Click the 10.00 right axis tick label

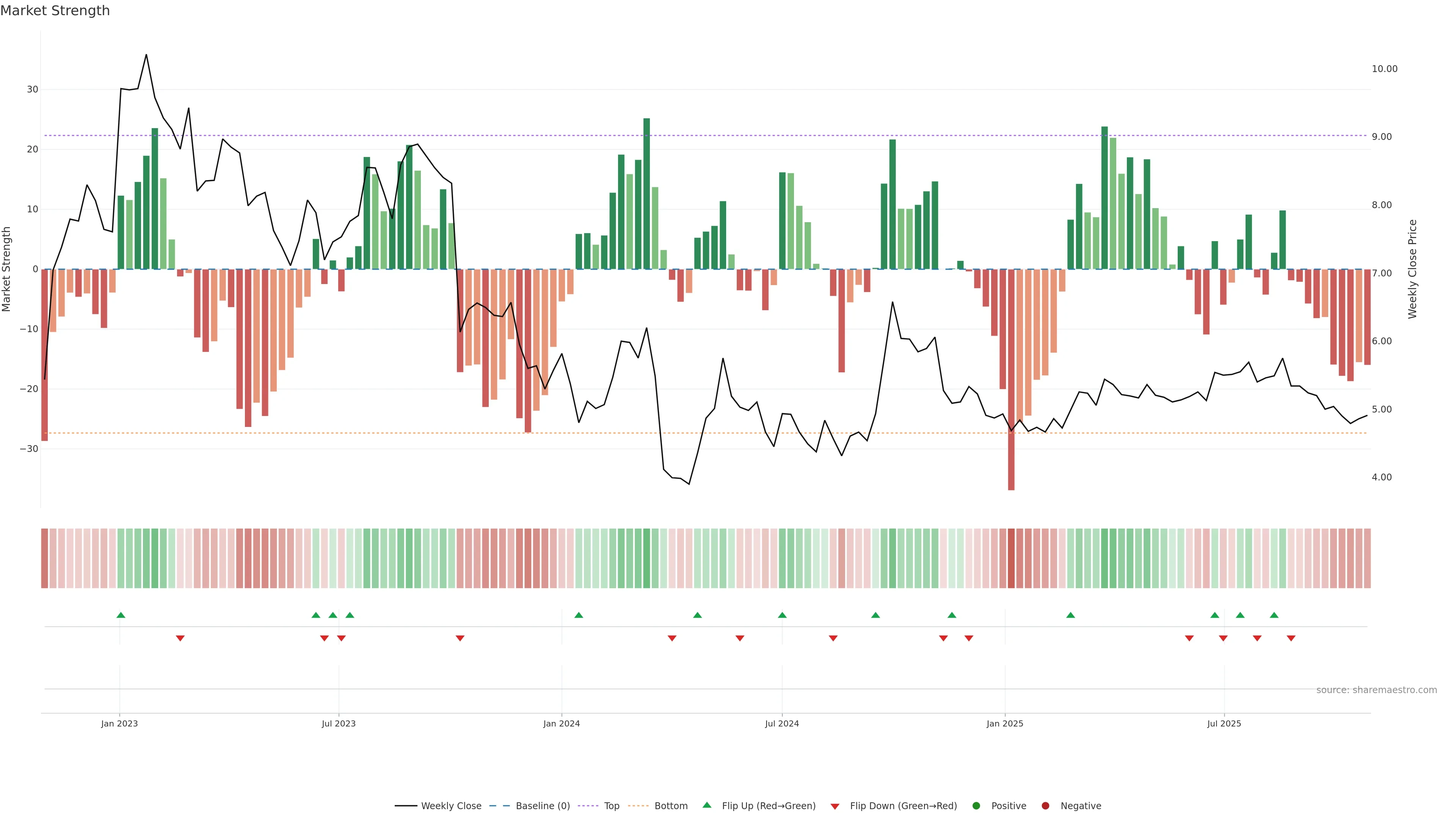1384,69
